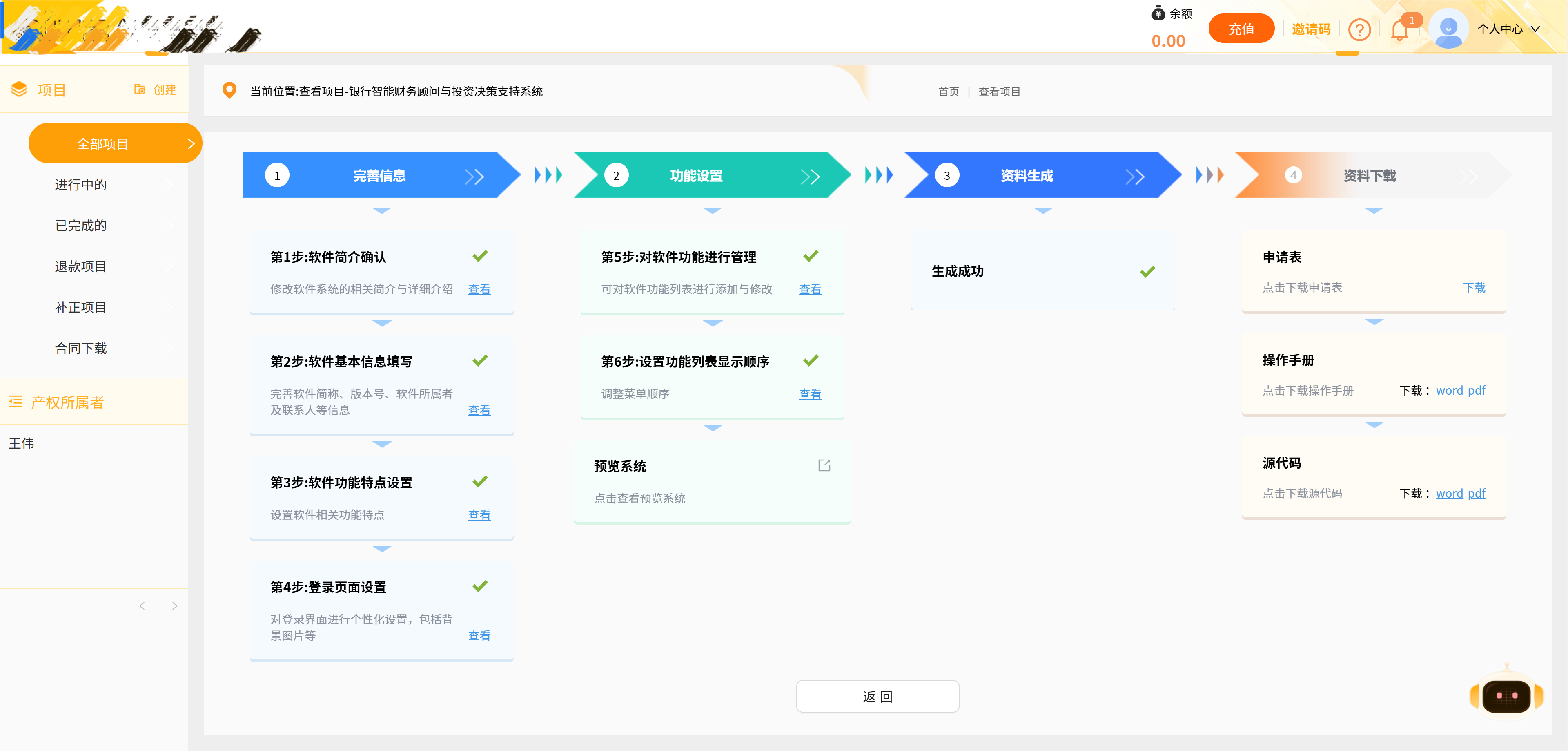This screenshot has height=751, width=1568.
Task: Expand the 进行中的 category
Action: 80,185
